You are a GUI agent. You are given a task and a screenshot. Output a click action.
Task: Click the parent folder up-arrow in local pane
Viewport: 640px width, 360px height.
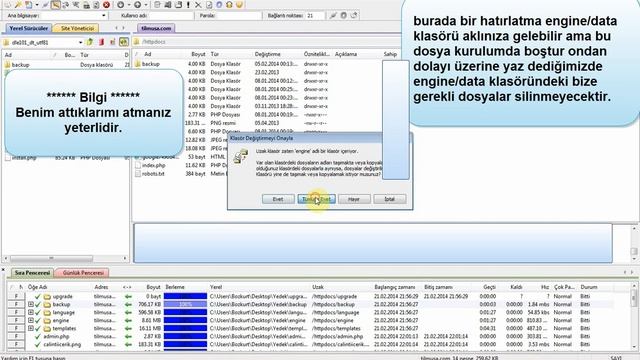click(x=90, y=42)
